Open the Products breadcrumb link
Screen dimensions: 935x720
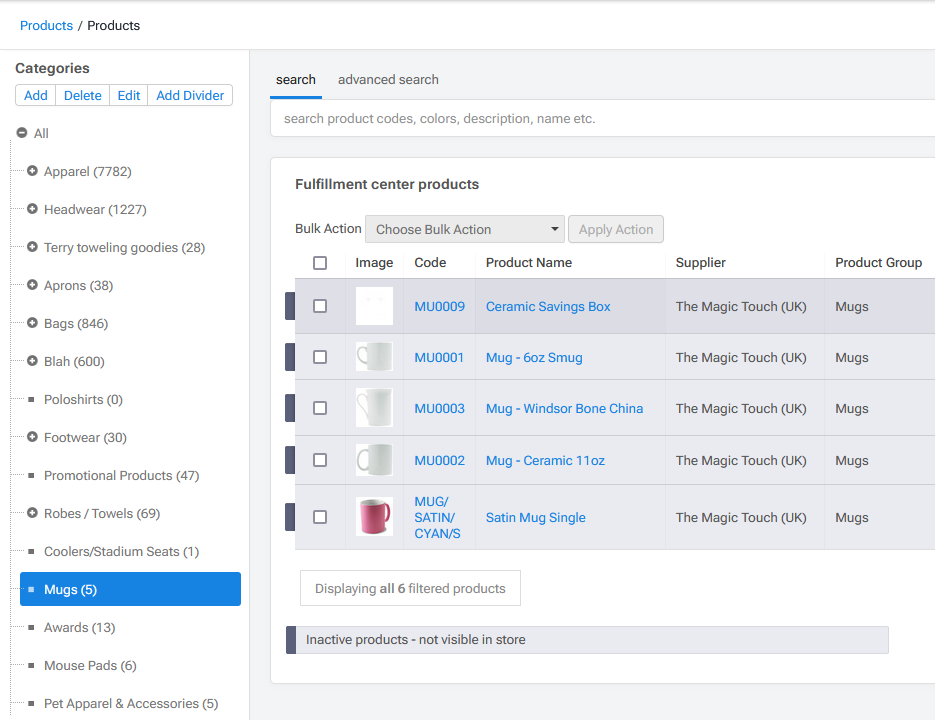47,26
